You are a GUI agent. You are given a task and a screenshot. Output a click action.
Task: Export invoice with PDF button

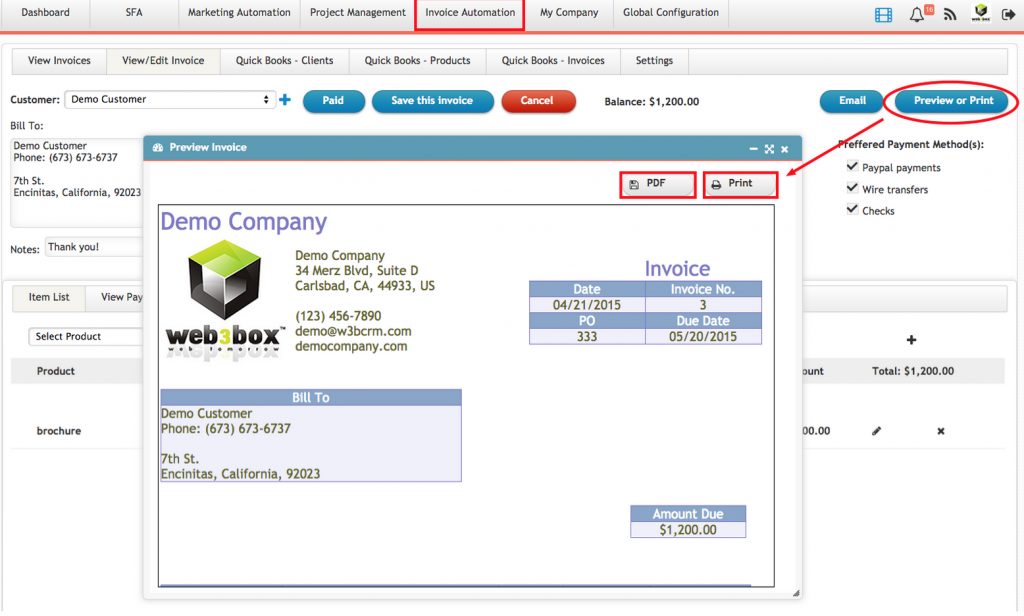point(658,184)
